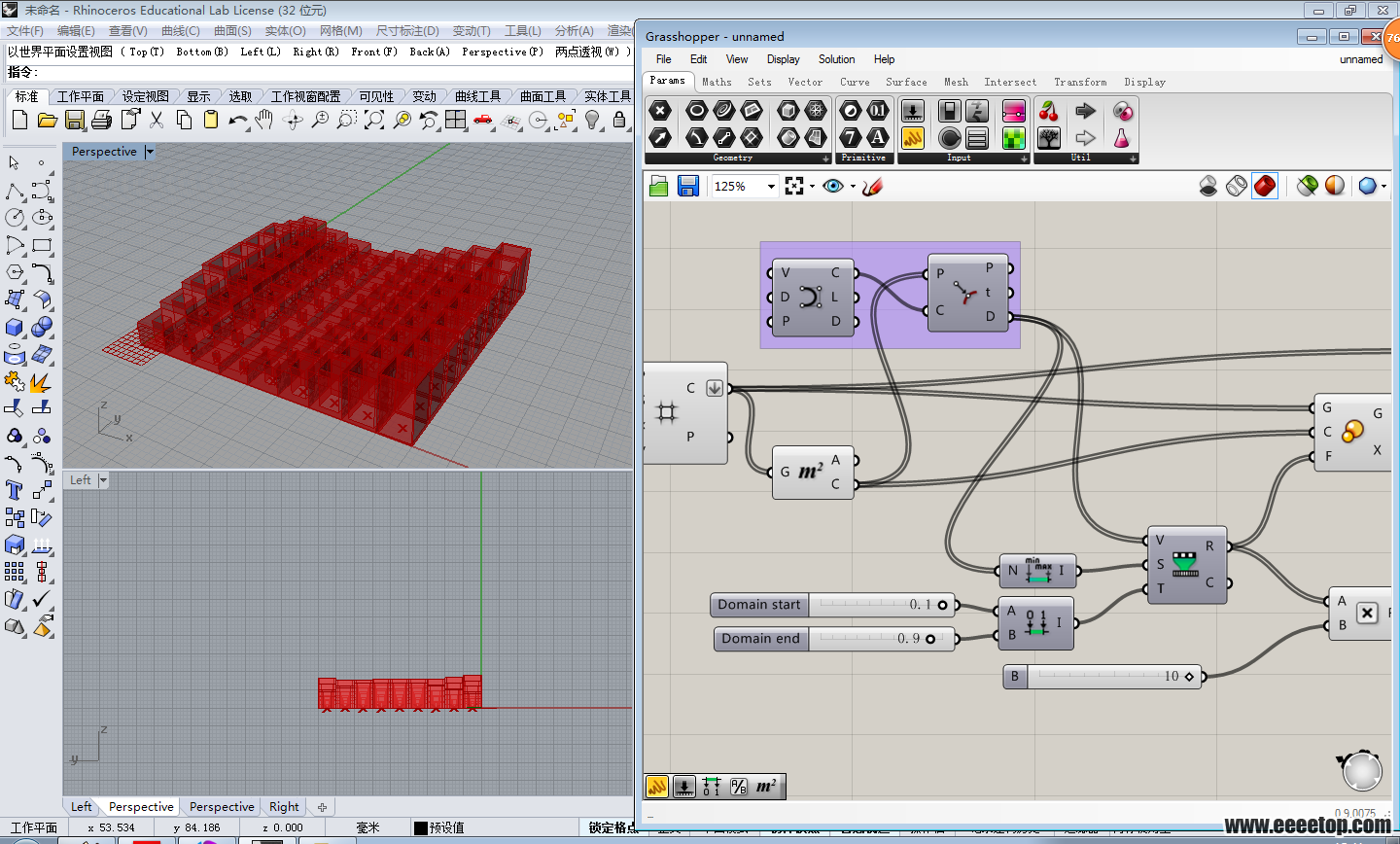Click the Integer parameter '7' icon
This screenshot has height=844, width=1400.
click(x=851, y=137)
